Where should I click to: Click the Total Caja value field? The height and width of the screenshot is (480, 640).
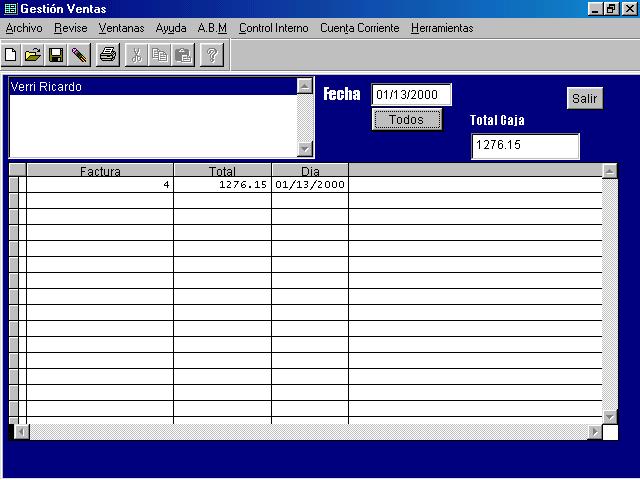coord(525,146)
